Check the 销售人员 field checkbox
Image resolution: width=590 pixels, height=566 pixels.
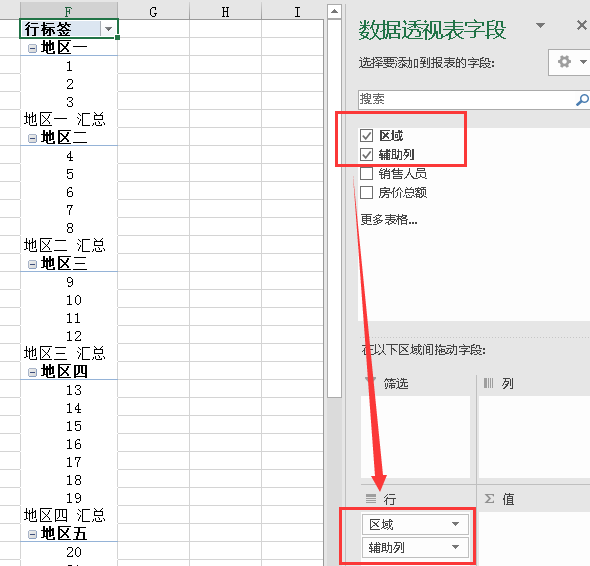point(366,173)
